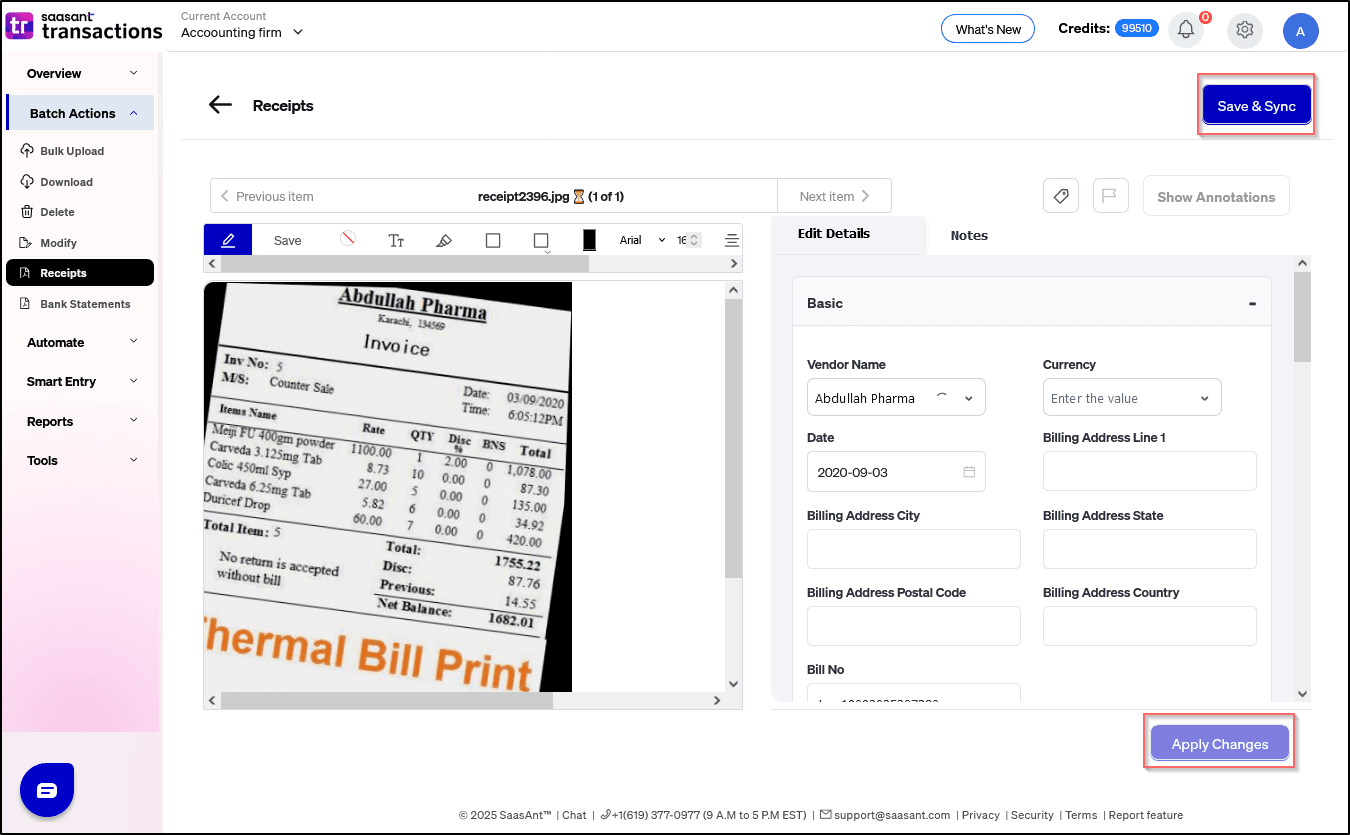Open the chat bubble widget
This screenshot has width=1350, height=835.
pos(47,790)
